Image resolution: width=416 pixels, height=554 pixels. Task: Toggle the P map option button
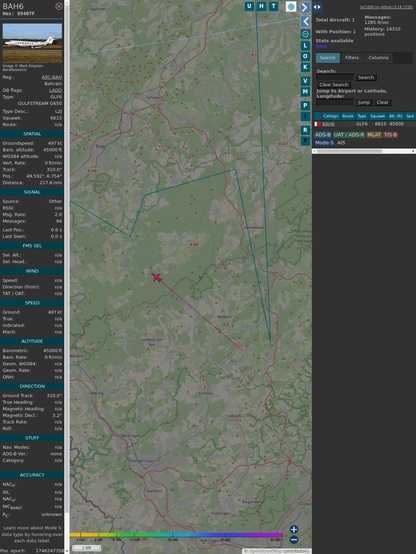pyautogui.click(x=305, y=106)
